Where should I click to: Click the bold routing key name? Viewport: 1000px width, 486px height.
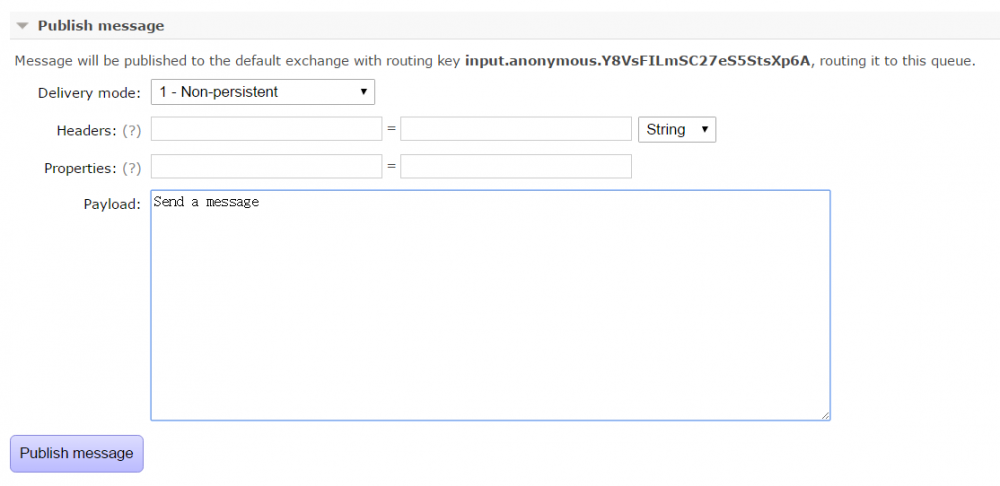[639, 61]
